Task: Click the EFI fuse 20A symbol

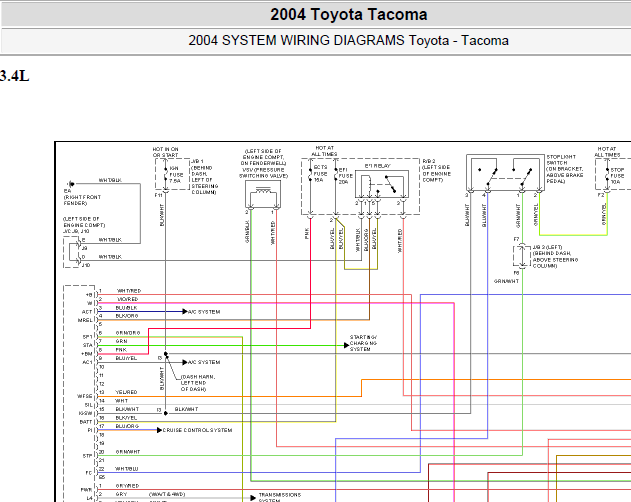Action: (335, 174)
